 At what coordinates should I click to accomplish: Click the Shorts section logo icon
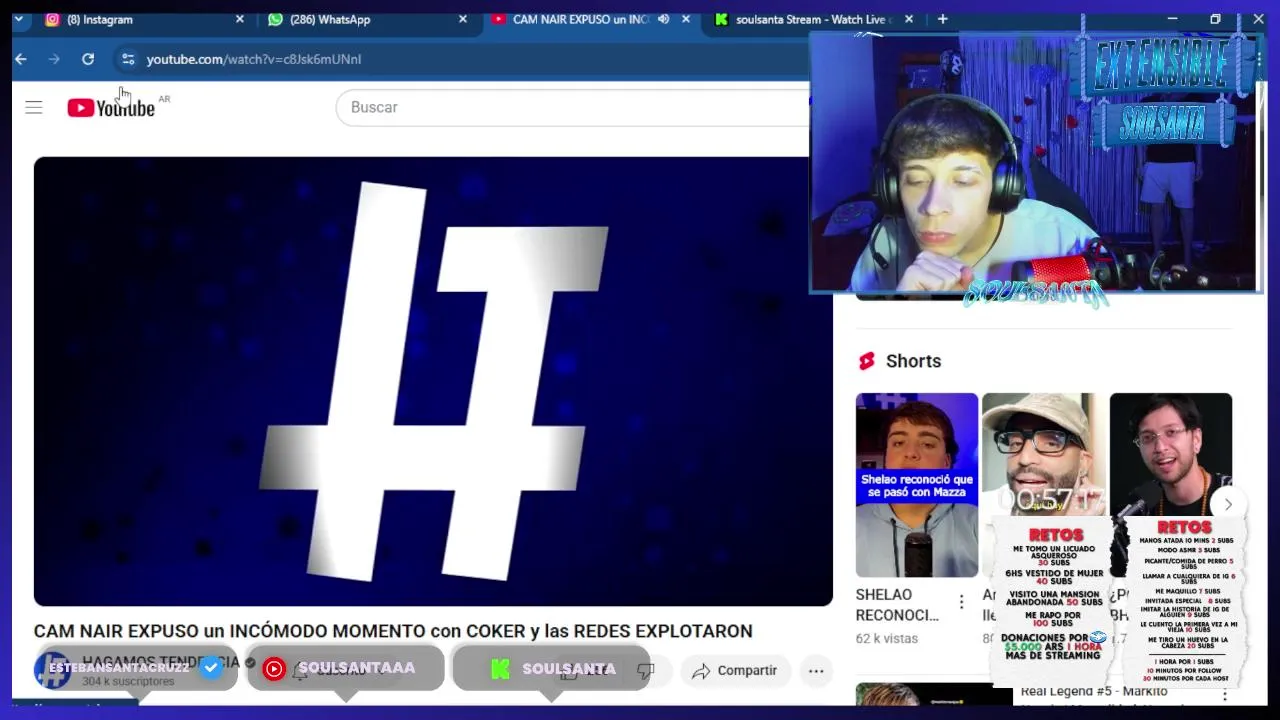pyautogui.click(x=866, y=361)
